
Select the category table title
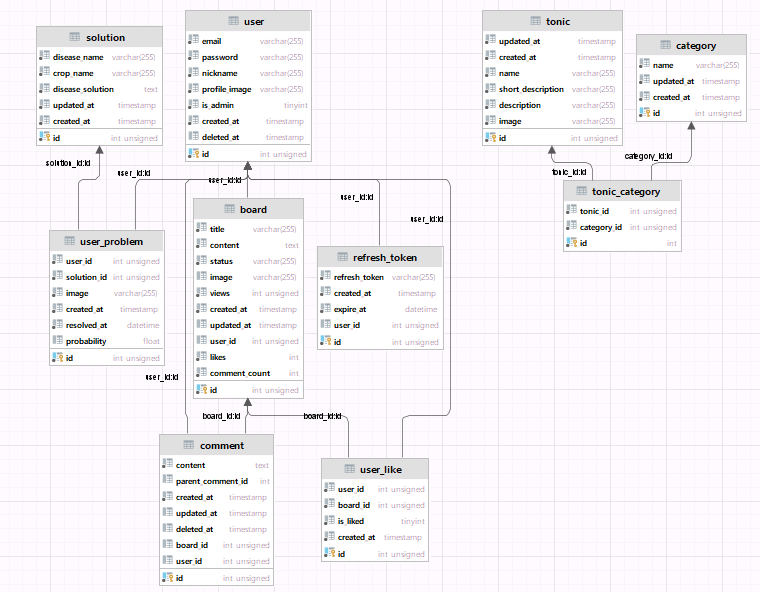click(x=696, y=46)
